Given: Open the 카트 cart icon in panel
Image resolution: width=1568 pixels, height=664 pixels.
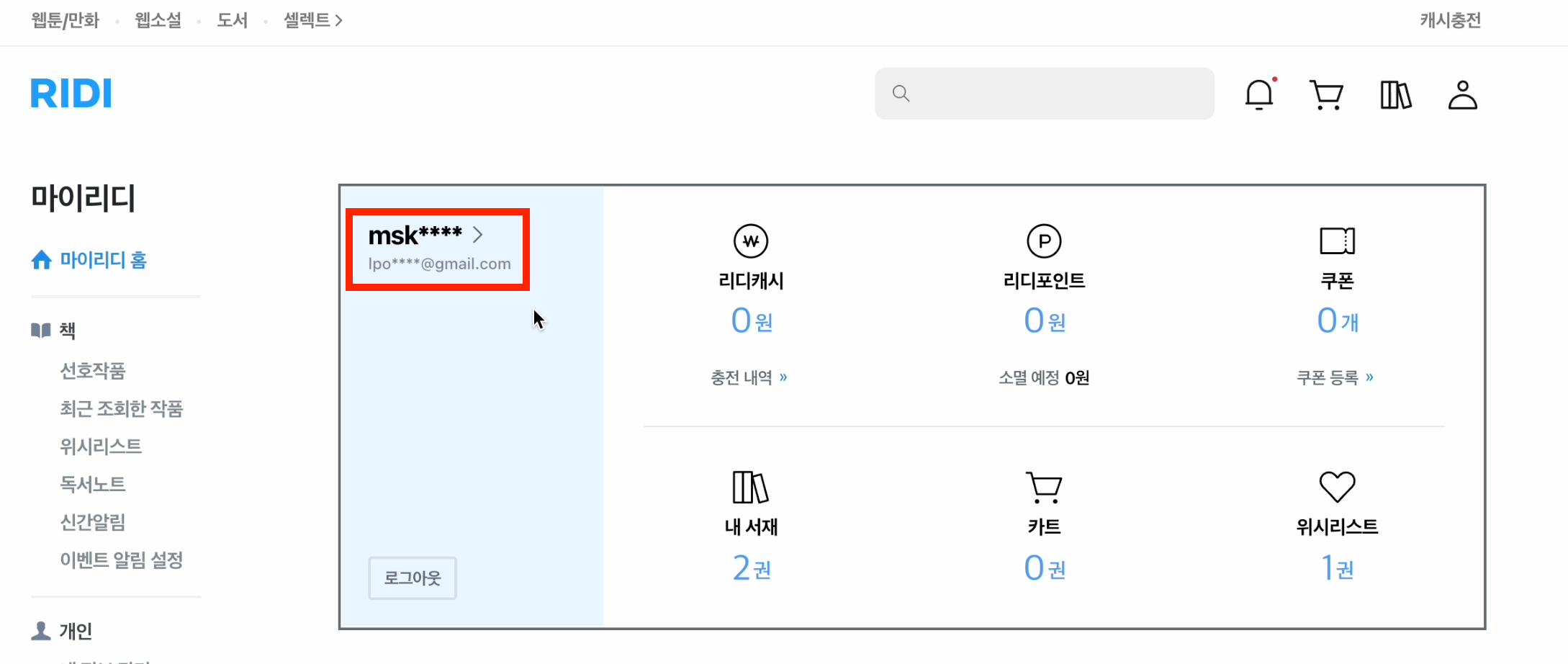Looking at the screenshot, I should click(1044, 488).
